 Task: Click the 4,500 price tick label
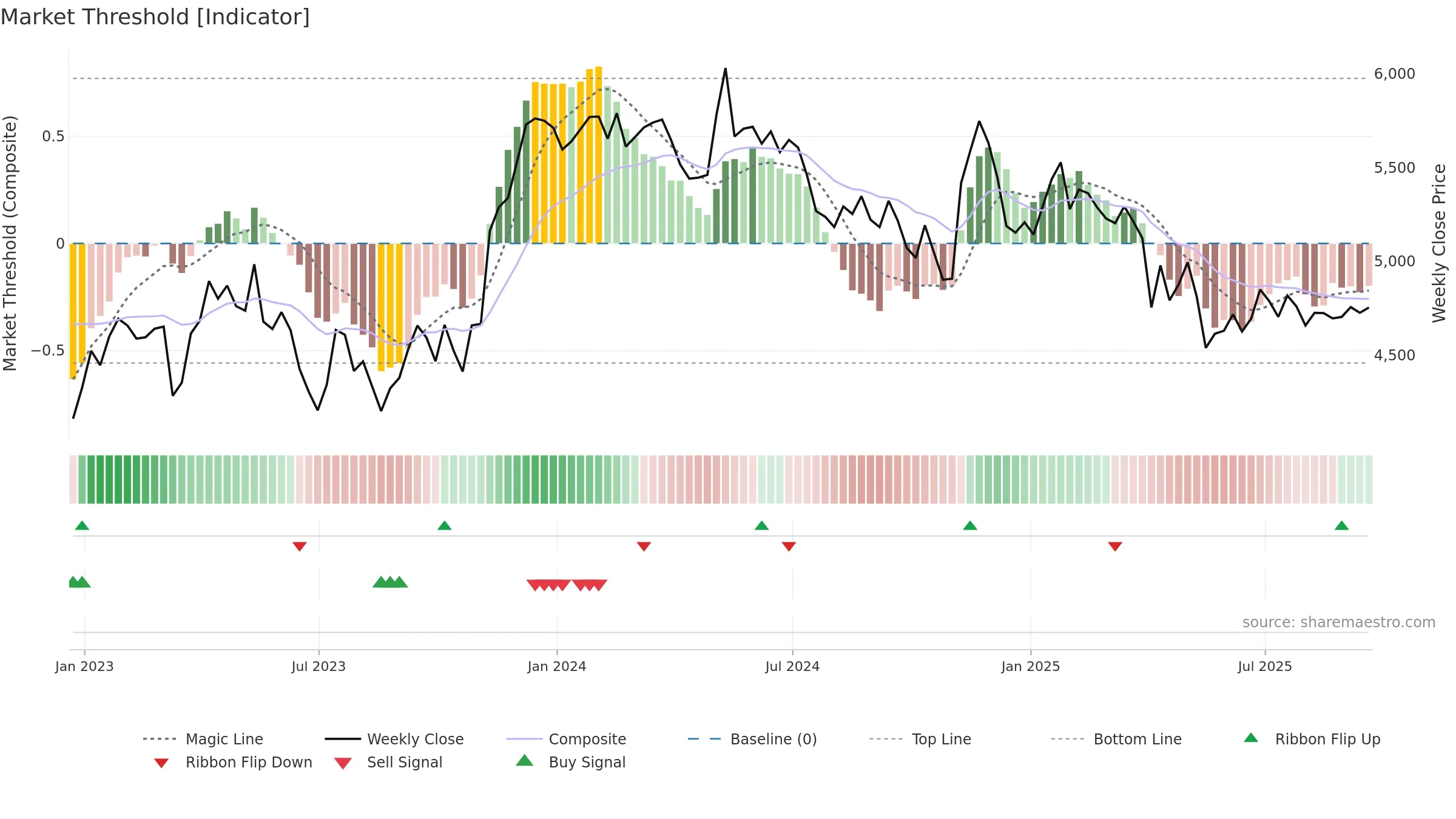(1395, 356)
